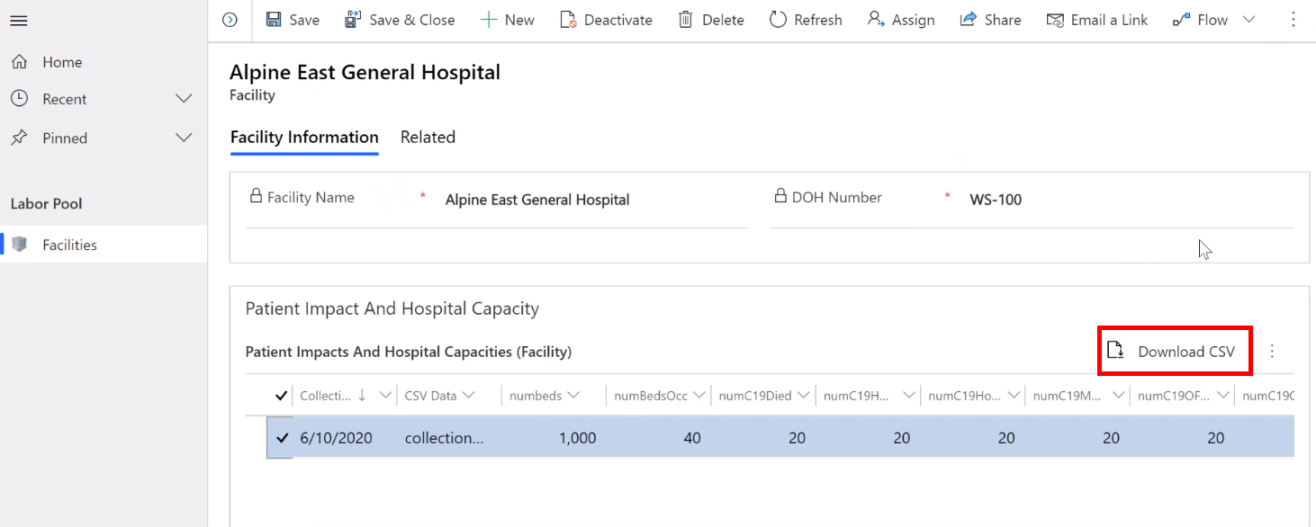This screenshot has width=1316, height=527.
Task: Select Facilities in the Labor Pool navigation
Action: [104, 245]
